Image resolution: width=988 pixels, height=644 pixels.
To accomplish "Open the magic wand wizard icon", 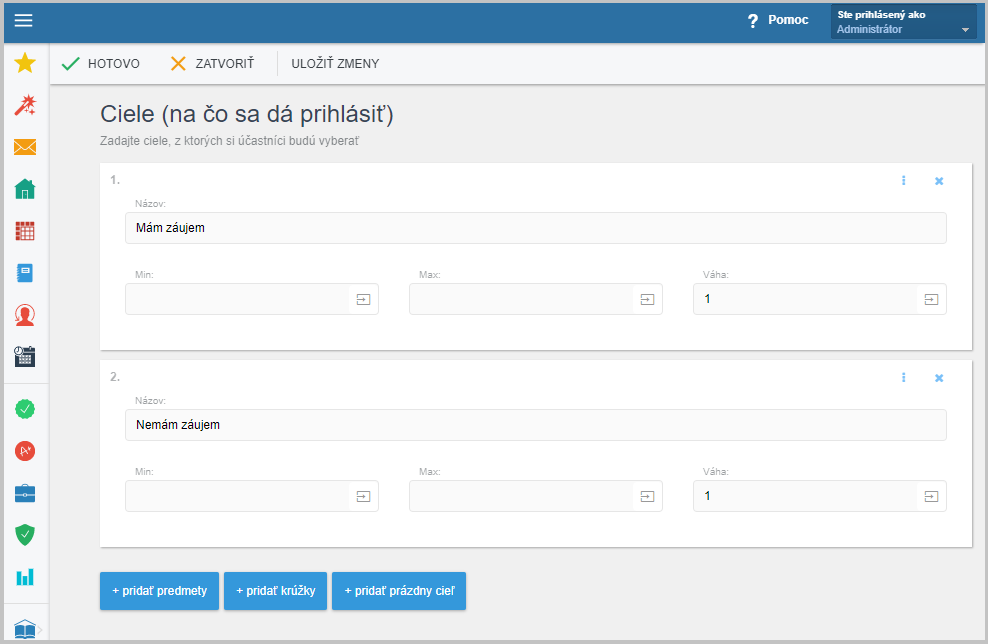I will 25,105.
